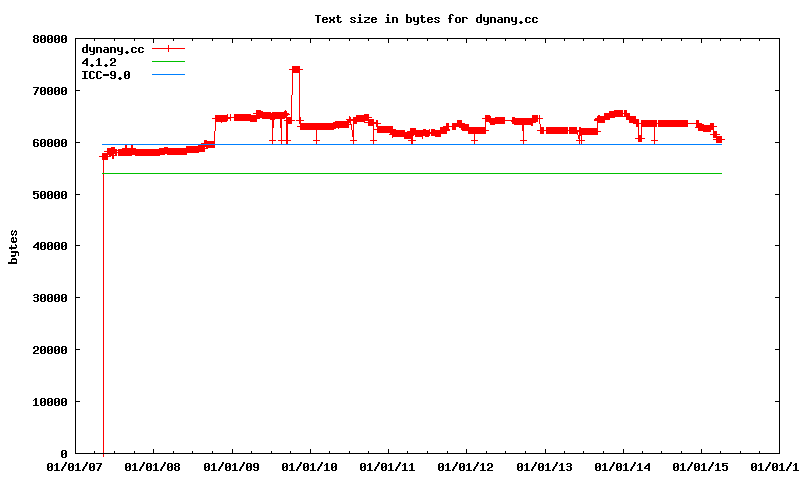The height and width of the screenshot is (480, 800).
Task: Click the 80000 y-axis tick label
Action: coord(49,39)
